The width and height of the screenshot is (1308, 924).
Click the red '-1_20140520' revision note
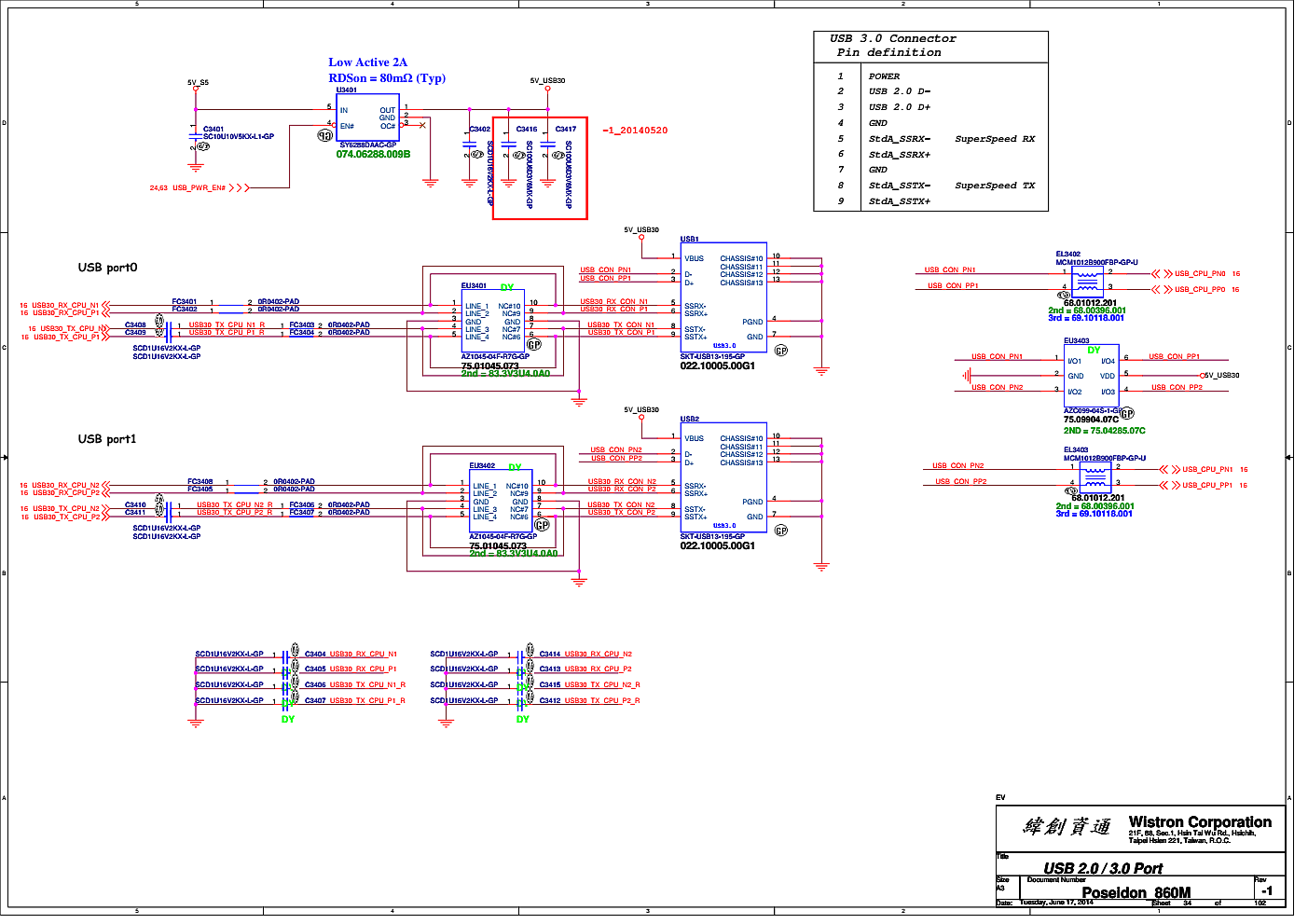[x=635, y=131]
